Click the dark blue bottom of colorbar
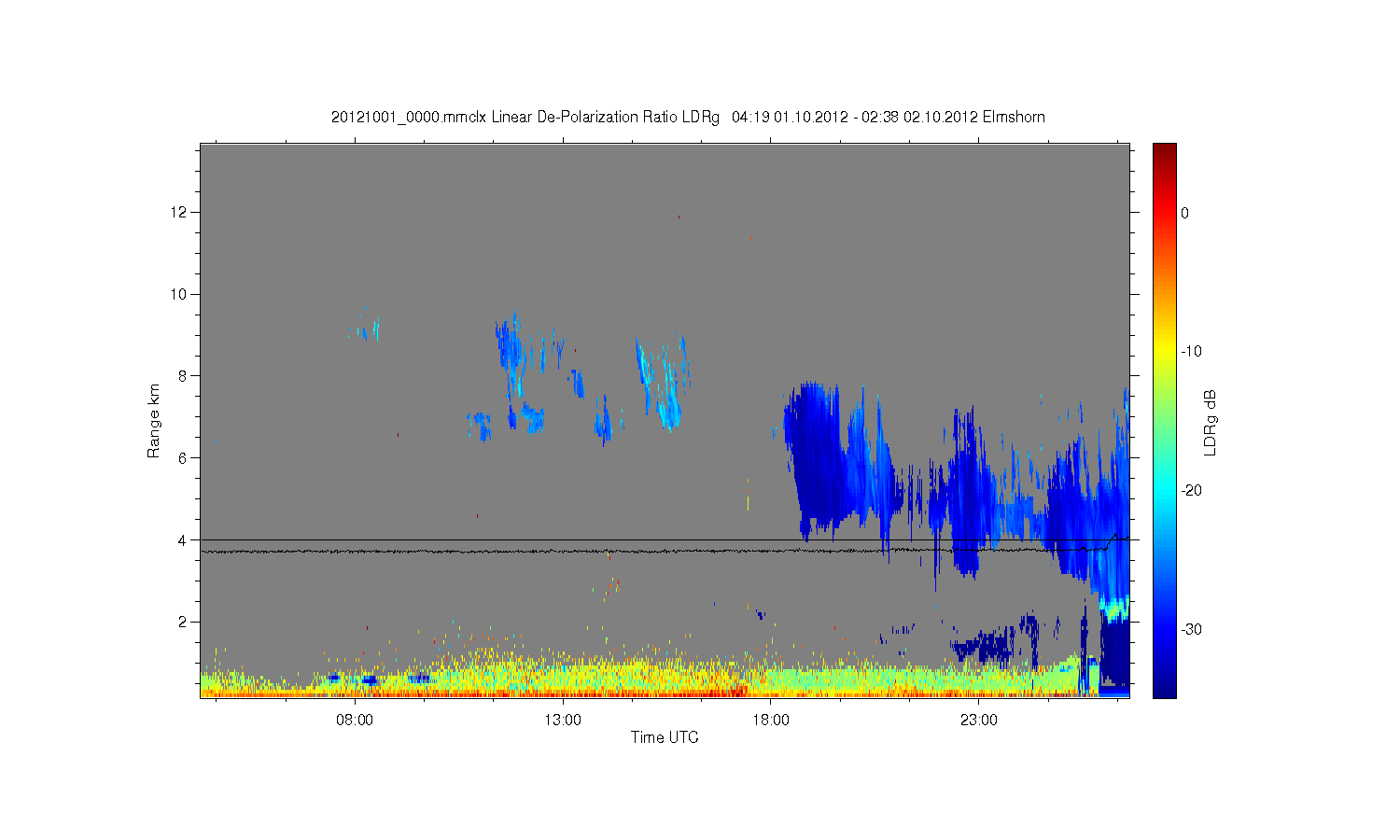Screen dimensions: 1400x840 coord(1165,686)
